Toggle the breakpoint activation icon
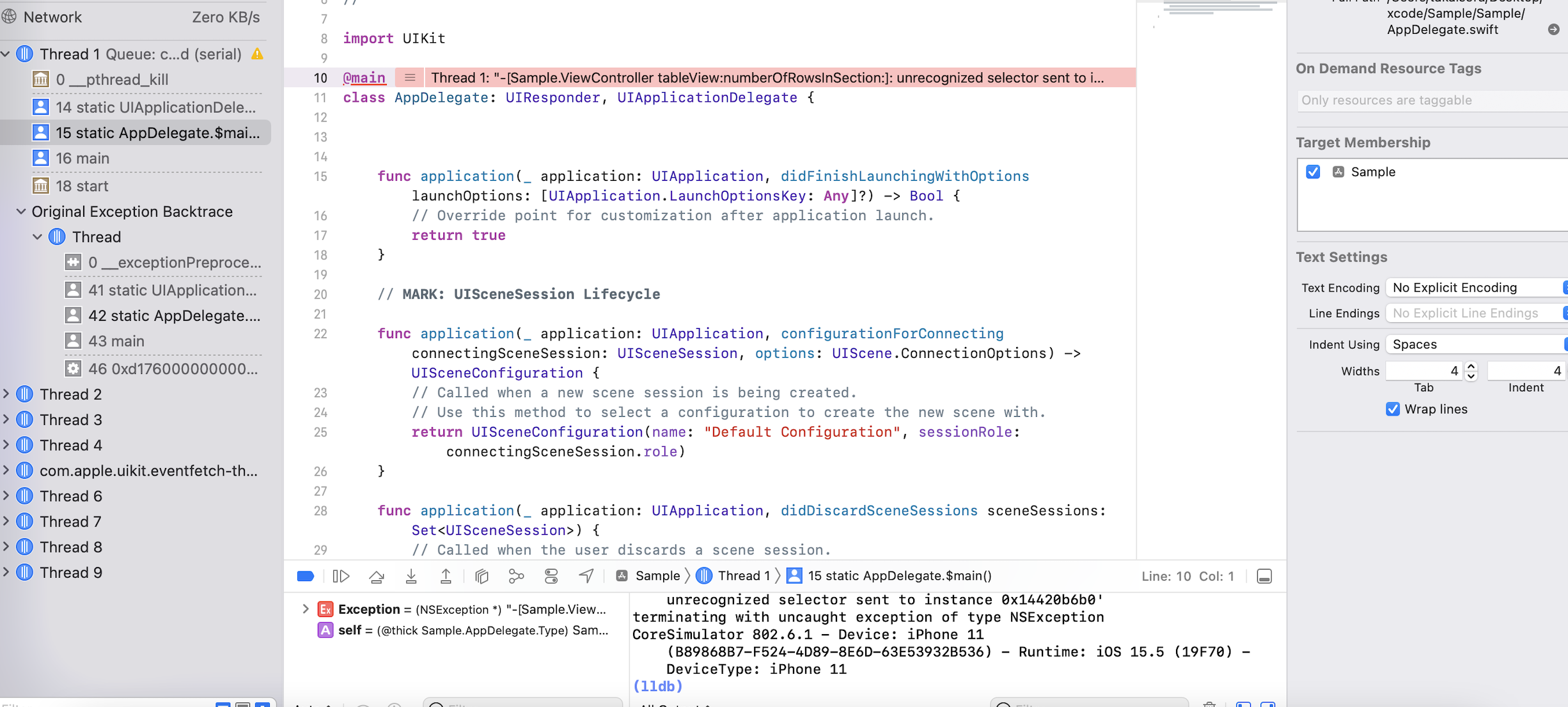The width and height of the screenshot is (1568, 707). click(306, 576)
